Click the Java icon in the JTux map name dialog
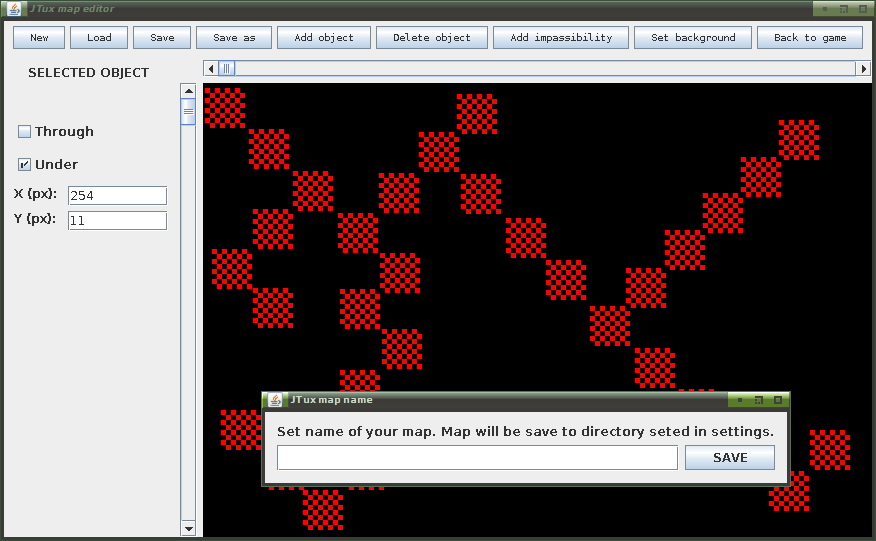876x541 pixels. tap(275, 400)
